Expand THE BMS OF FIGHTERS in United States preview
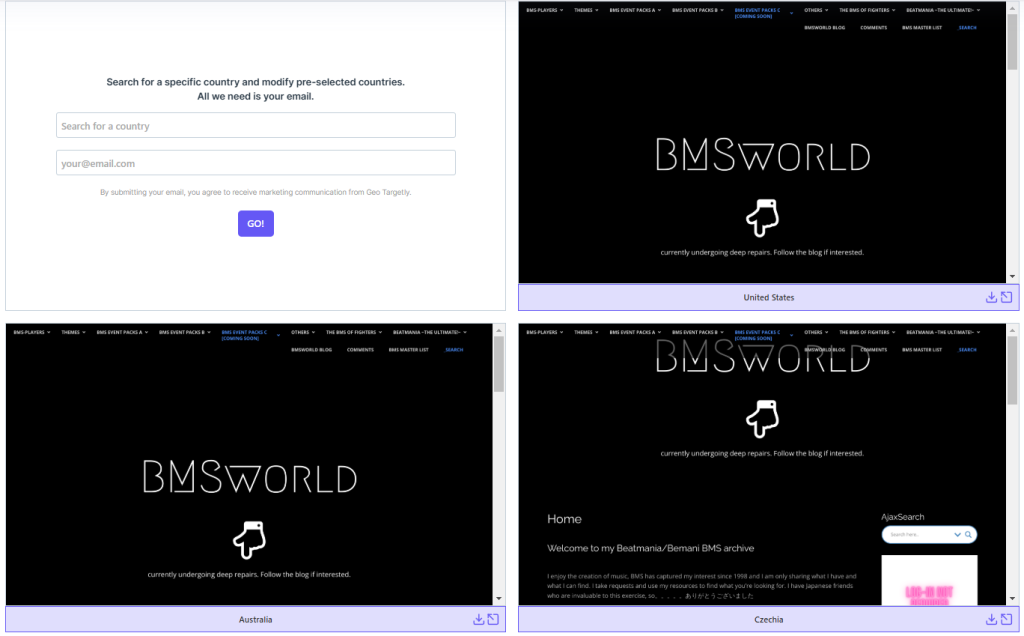The width and height of the screenshot is (1024, 636). (x=867, y=10)
